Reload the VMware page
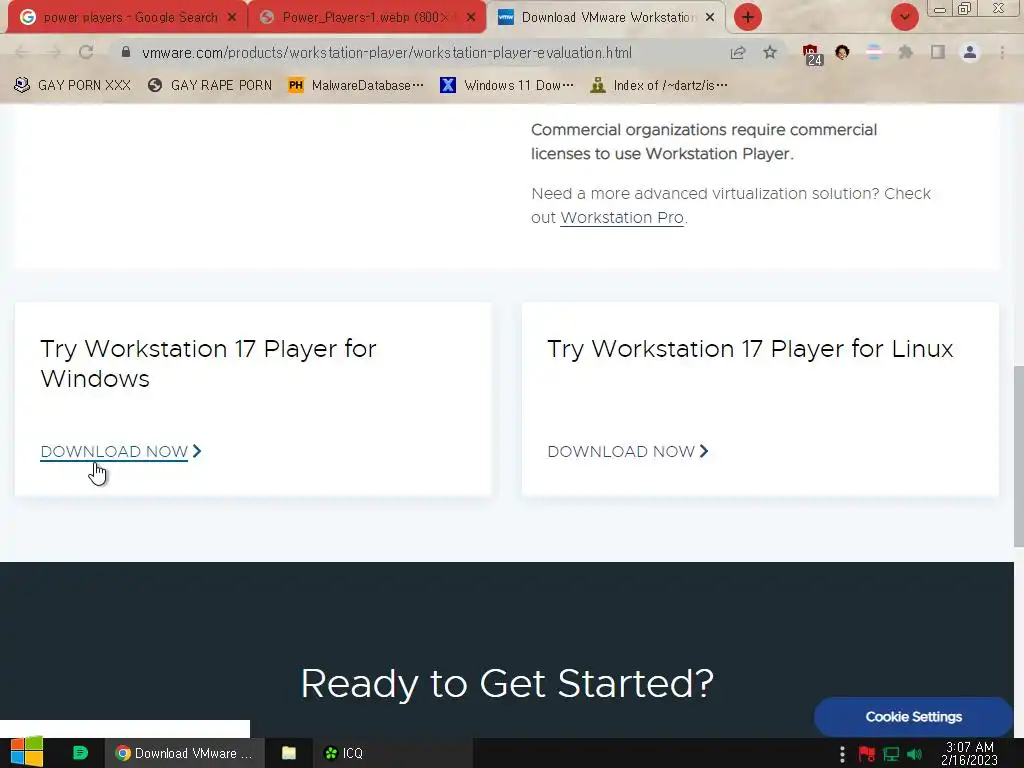1024x768 pixels. pyautogui.click(x=86, y=53)
